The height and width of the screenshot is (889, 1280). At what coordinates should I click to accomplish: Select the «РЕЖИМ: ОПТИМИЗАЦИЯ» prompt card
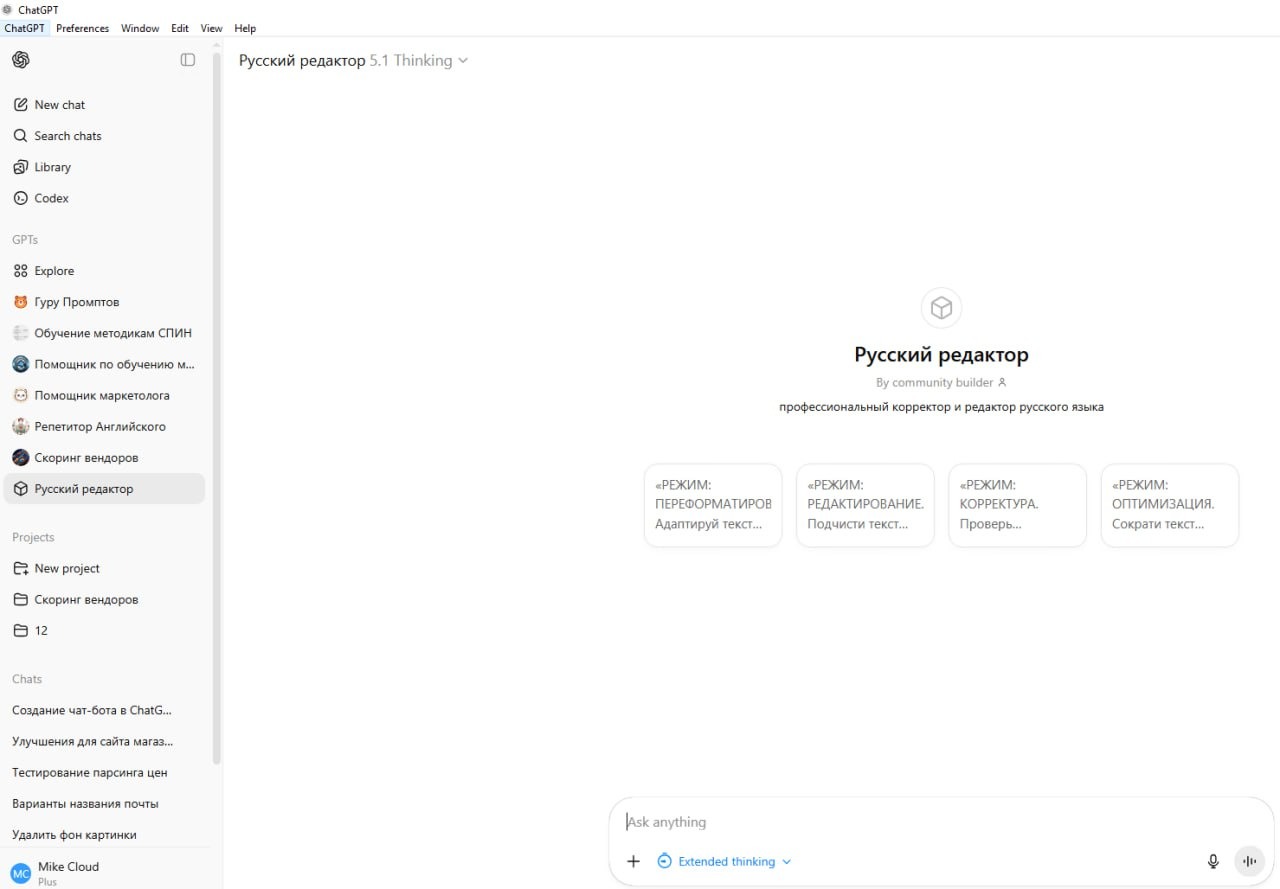click(1169, 505)
